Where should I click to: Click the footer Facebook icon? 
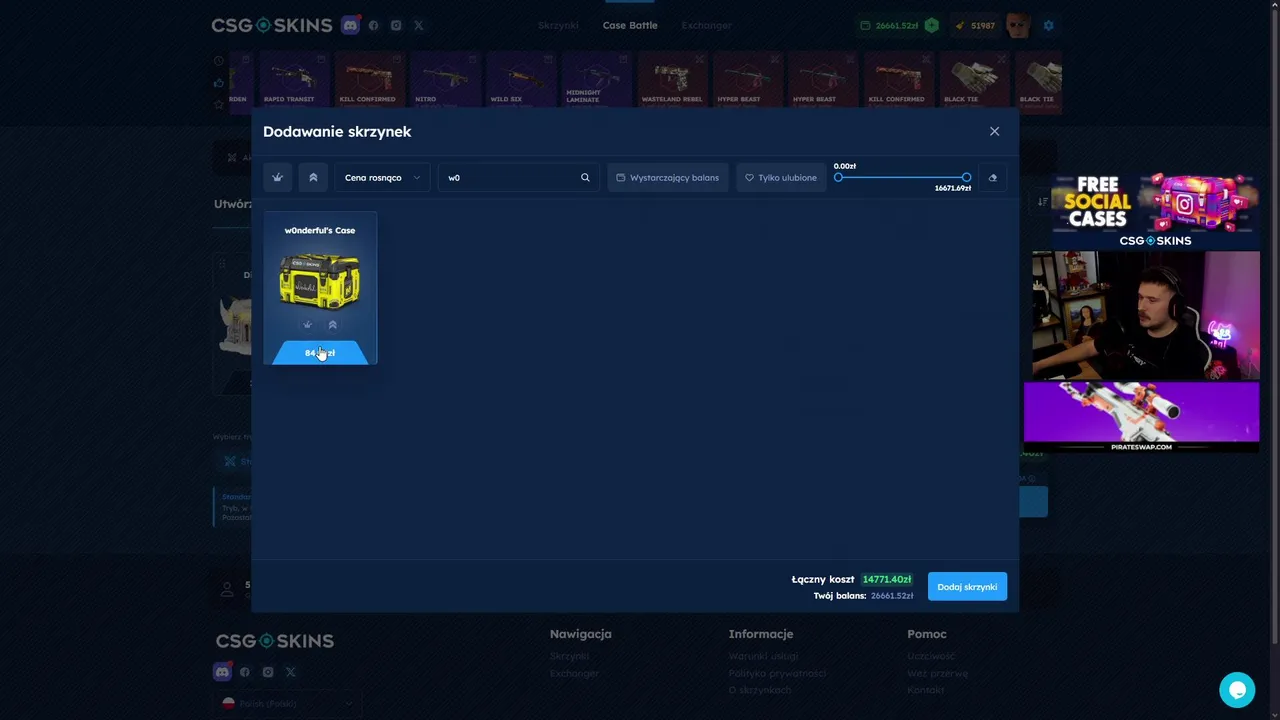tap(245, 672)
